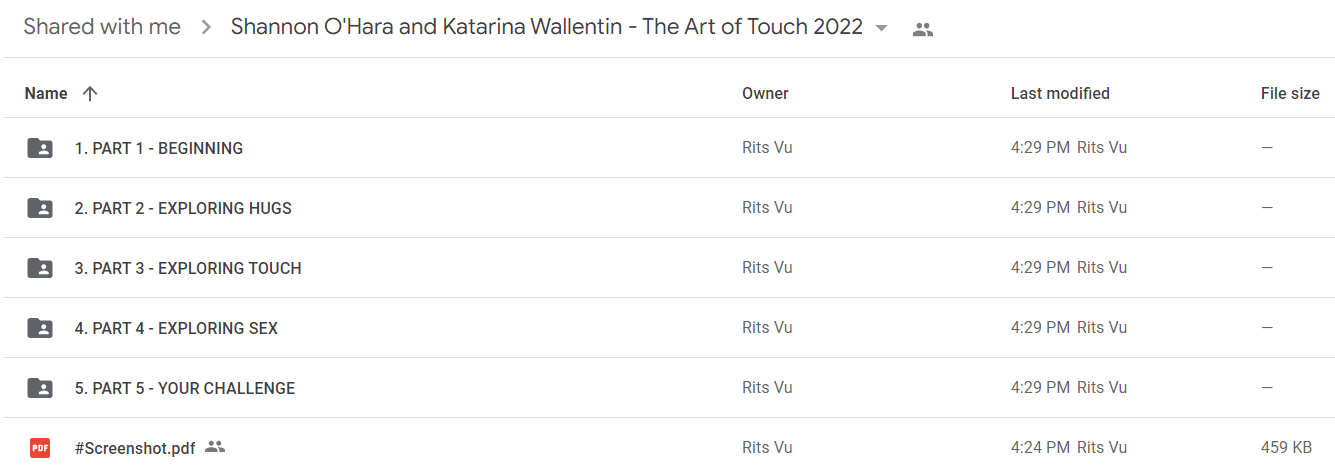Click the breadcrumb chevron after Shared with me

[x=206, y=28]
